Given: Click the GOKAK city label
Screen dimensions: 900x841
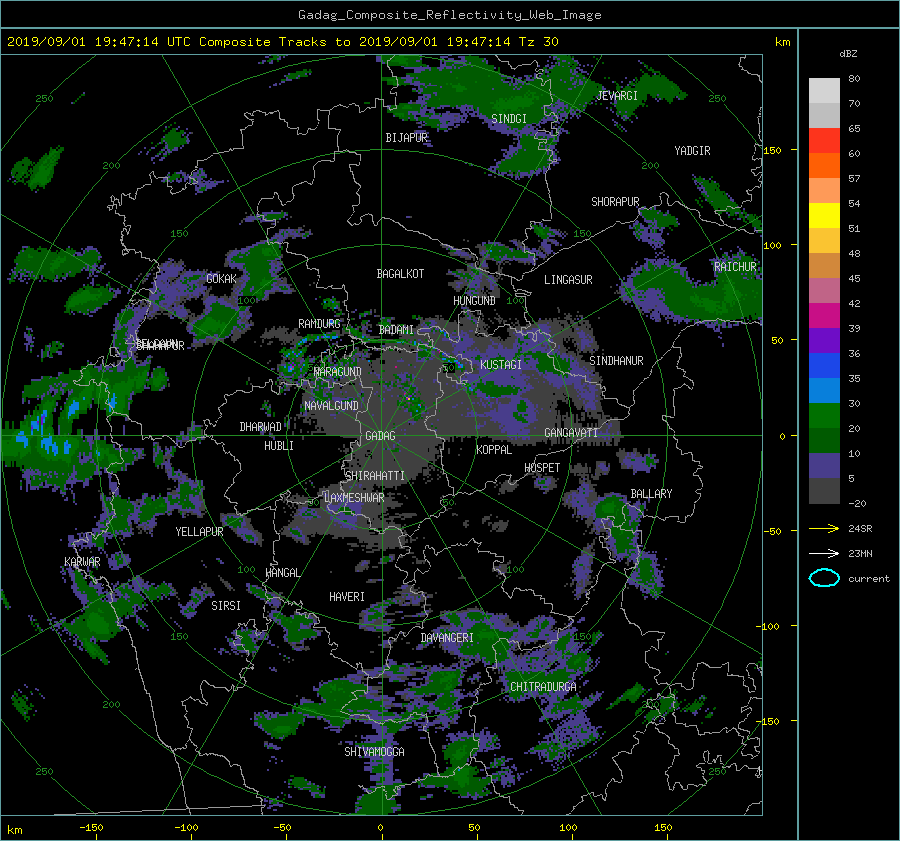Looking at the screenshot, I should point(222,279).
